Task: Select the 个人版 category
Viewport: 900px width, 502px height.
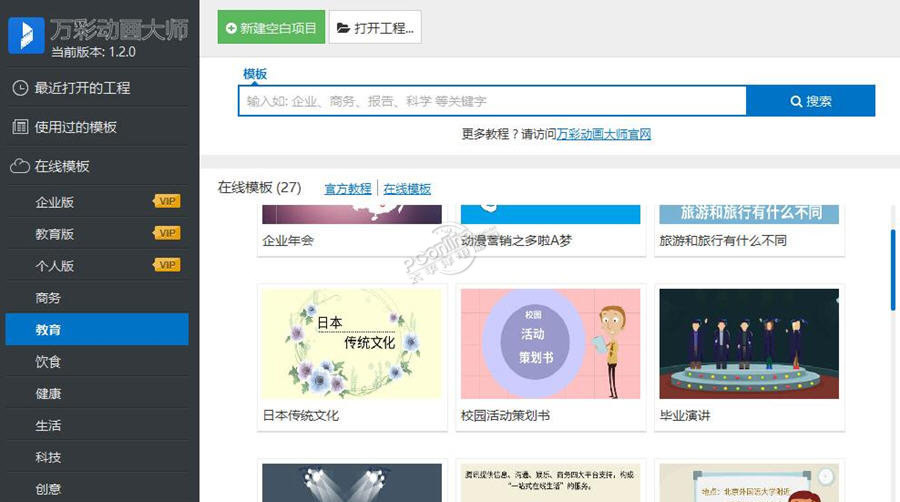Action: [x=97, y=266]
